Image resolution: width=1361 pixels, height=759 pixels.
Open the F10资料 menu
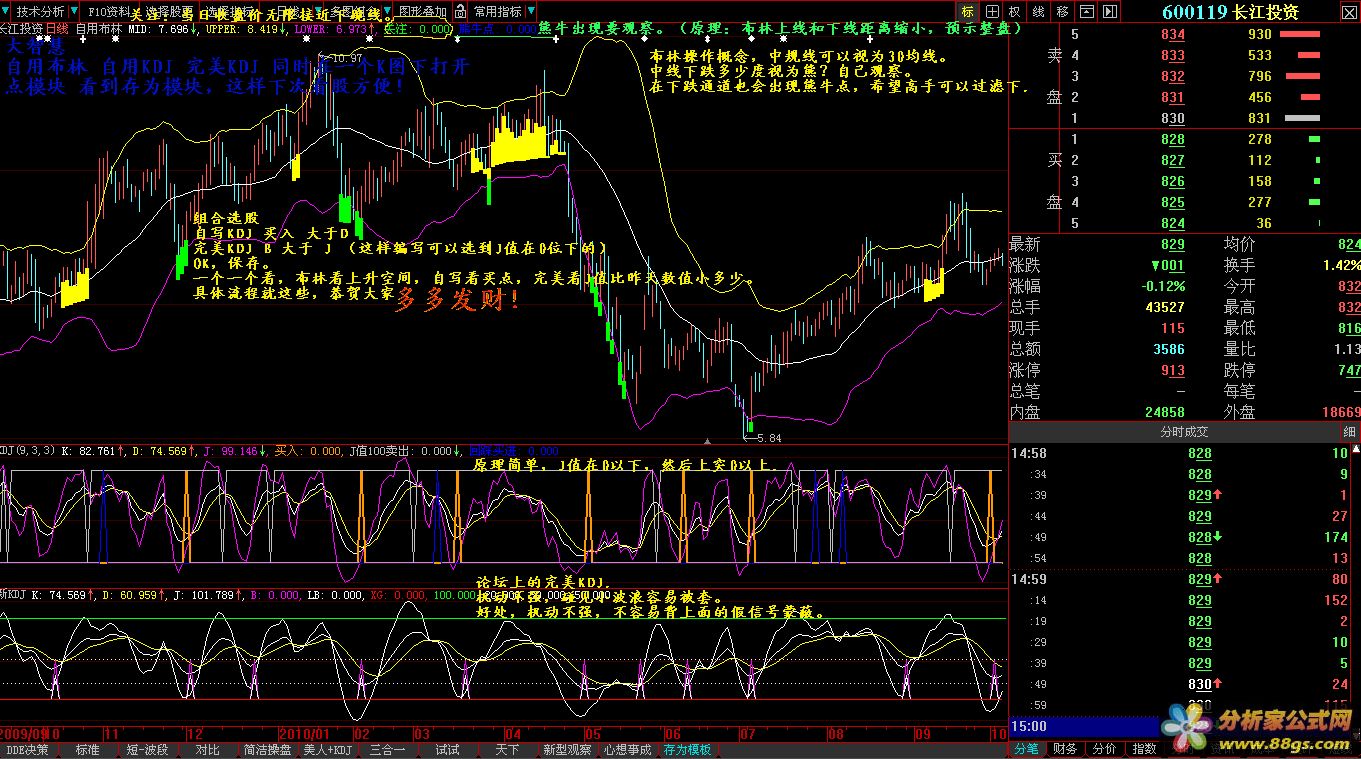click(107, 11)
